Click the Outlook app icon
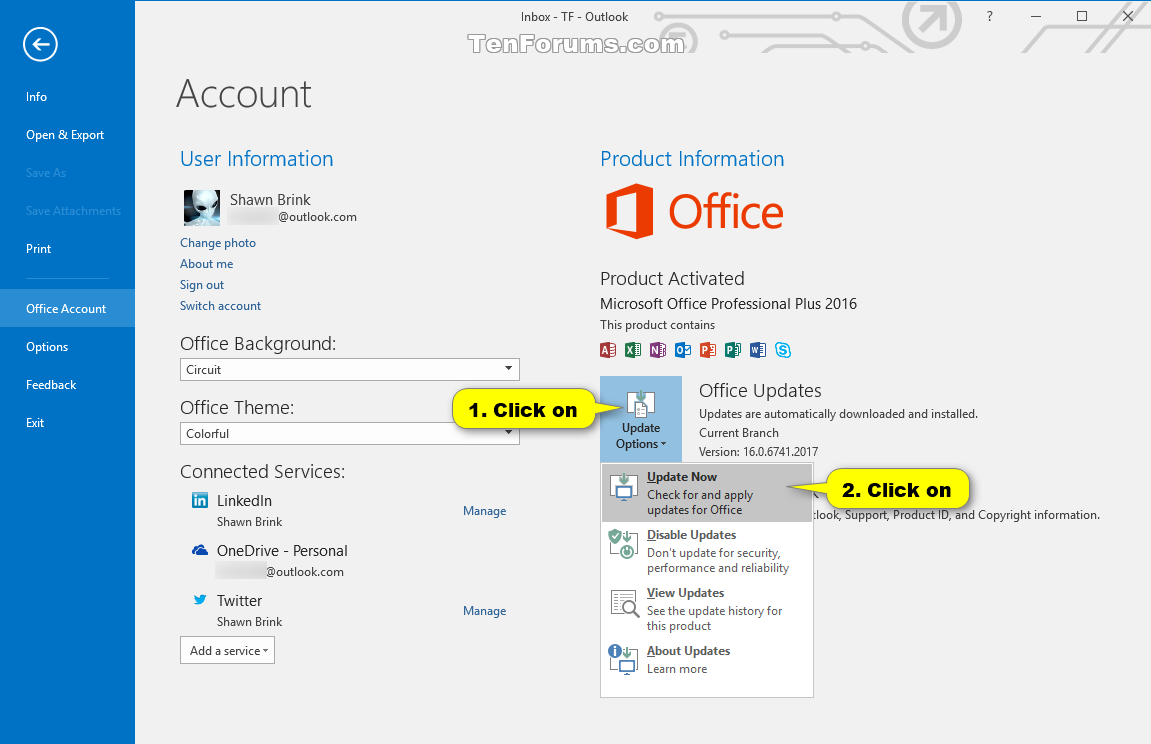 [683, 350]
